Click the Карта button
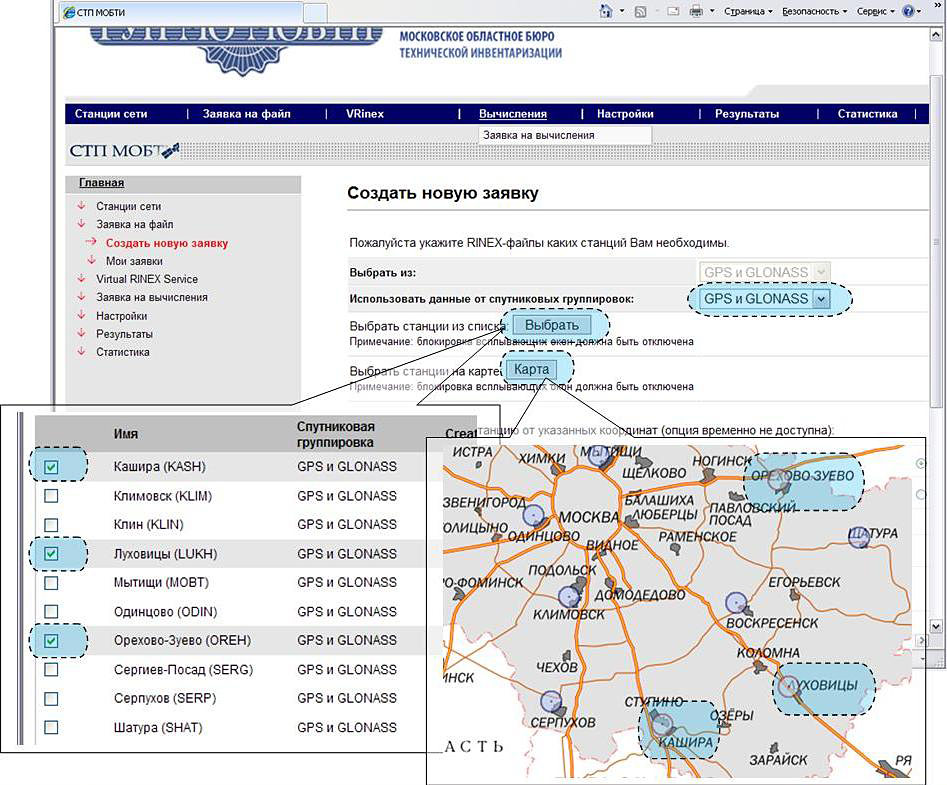This screenshot has width=947, height=785. (531, 369)
